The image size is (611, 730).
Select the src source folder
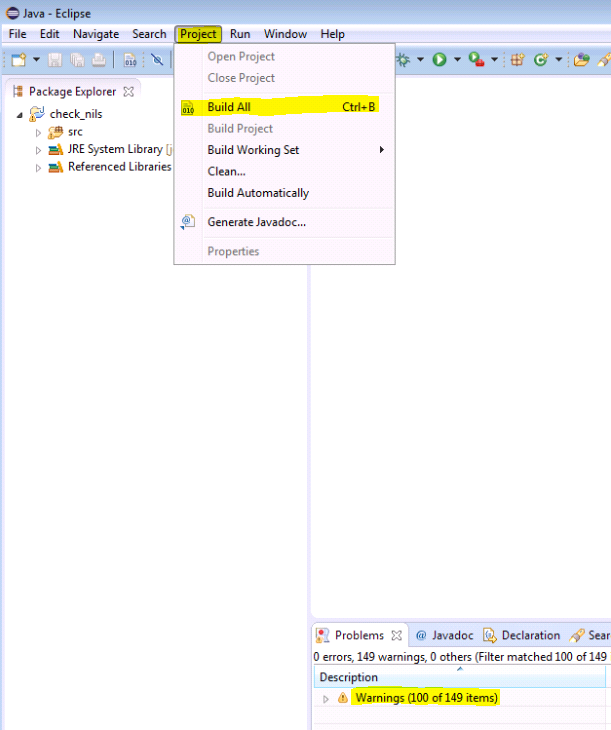[75, 132]
